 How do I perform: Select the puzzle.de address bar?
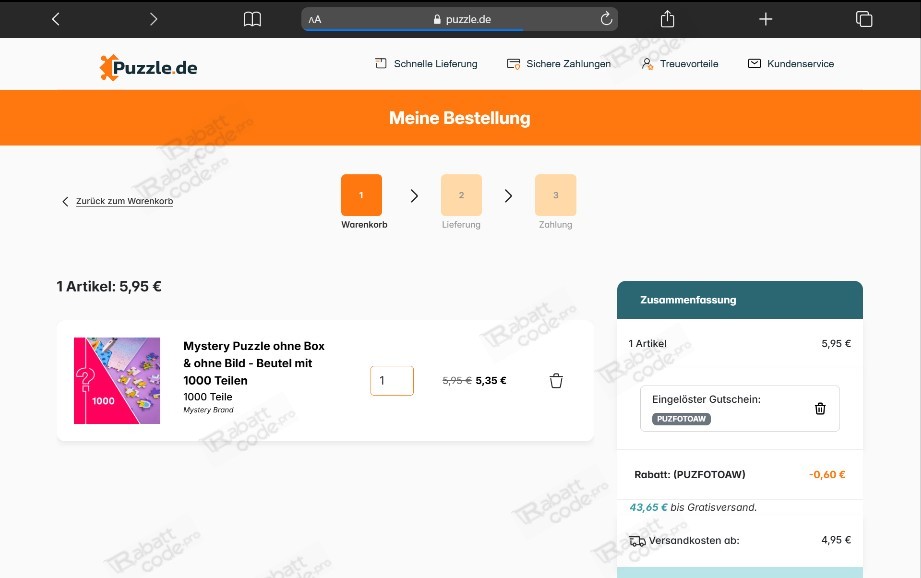coord(459,19)
